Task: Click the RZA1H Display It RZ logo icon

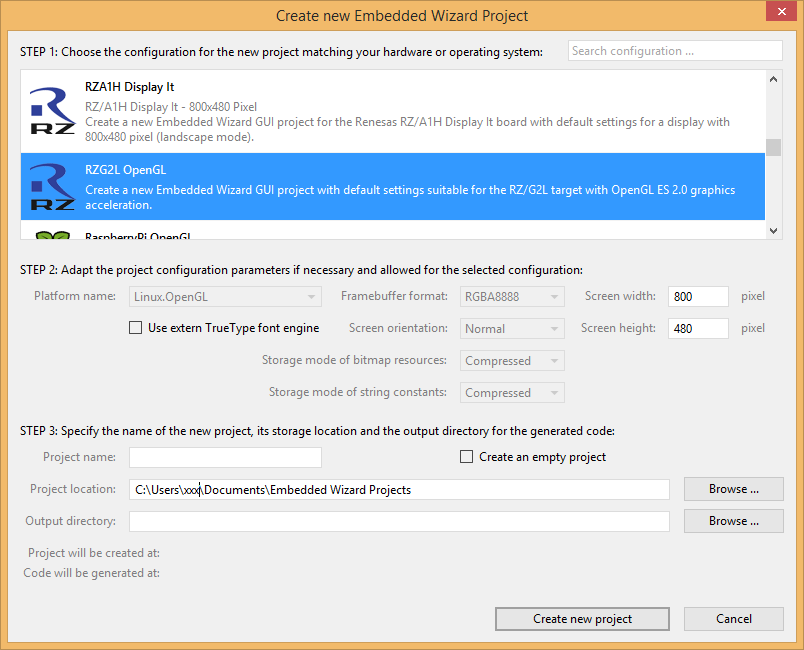Action: click(52, 111)
